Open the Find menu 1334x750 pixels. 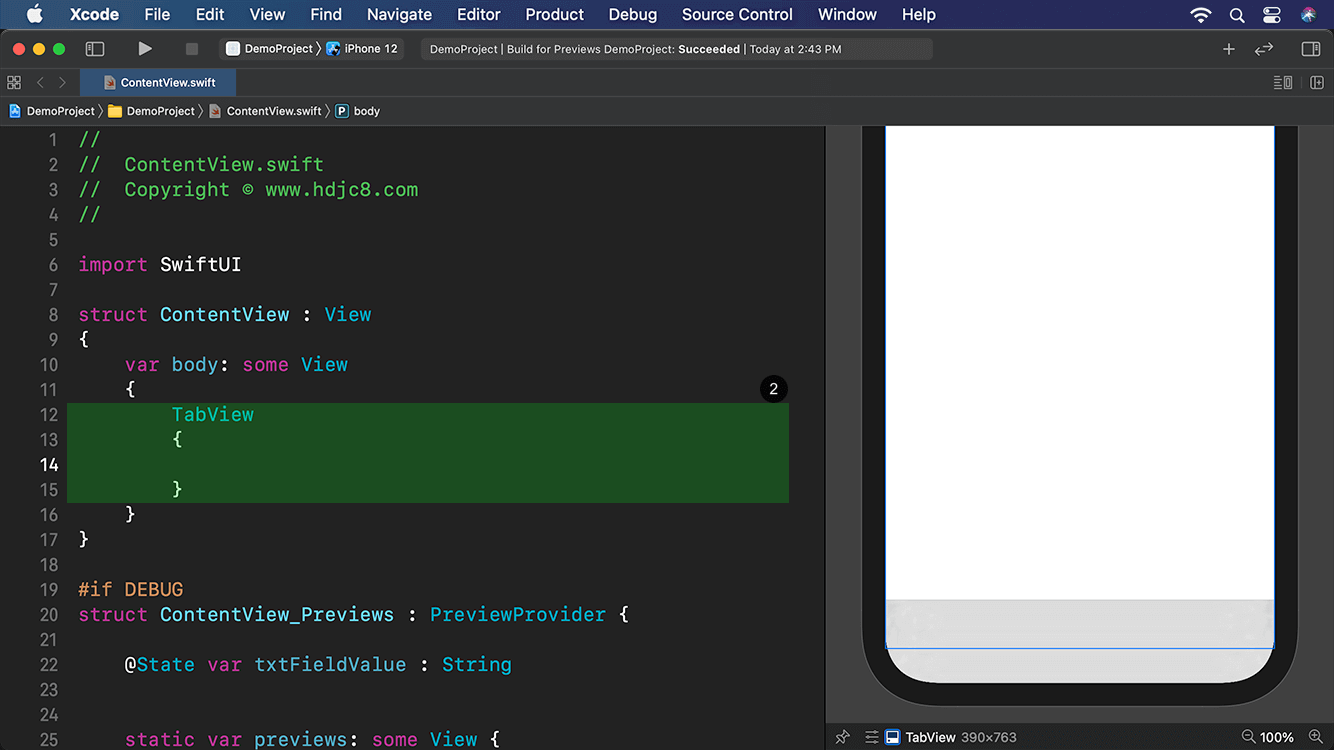tap(326, 14)
